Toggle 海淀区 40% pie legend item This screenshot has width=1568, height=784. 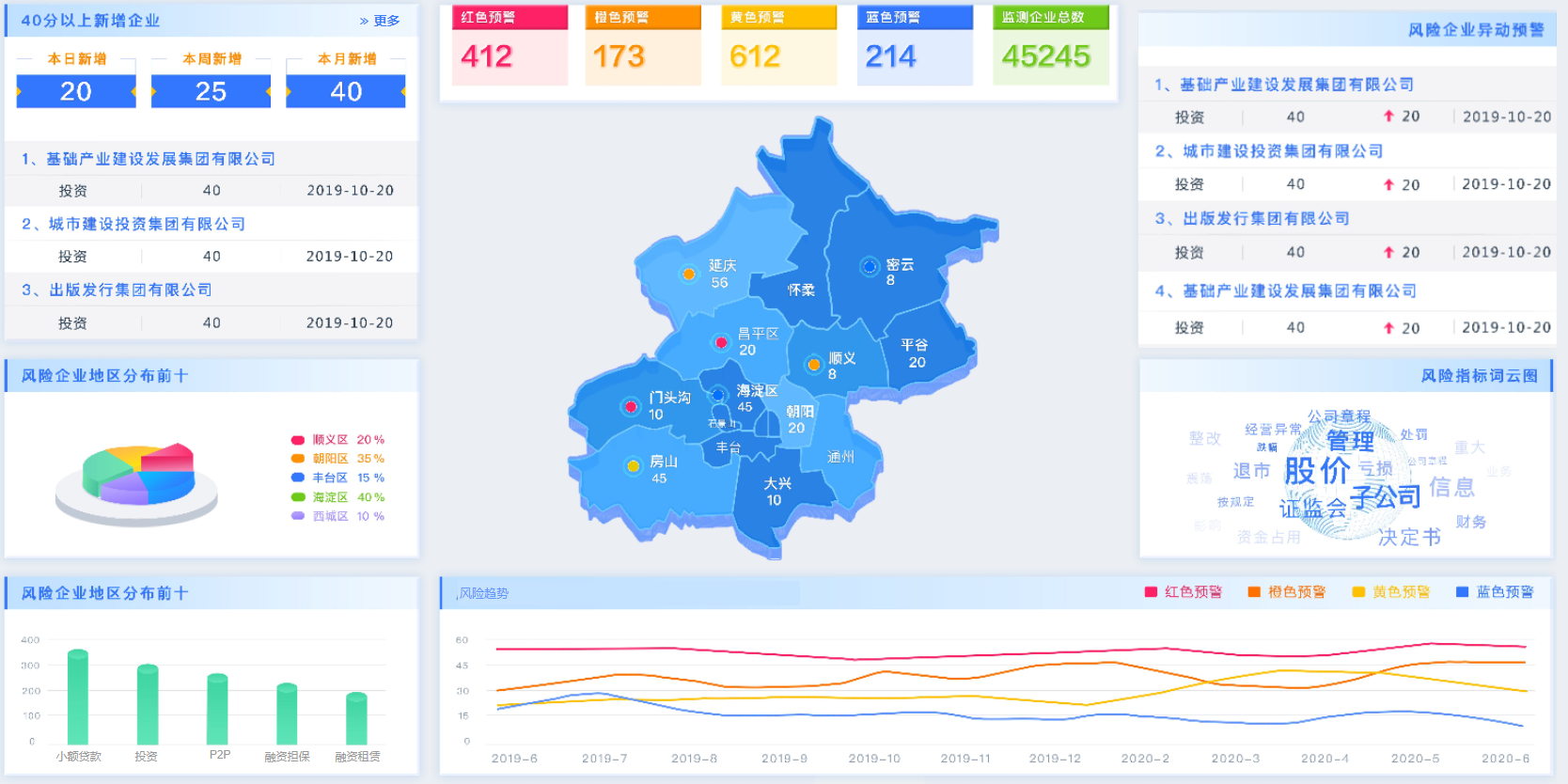(x=337, y=497)
